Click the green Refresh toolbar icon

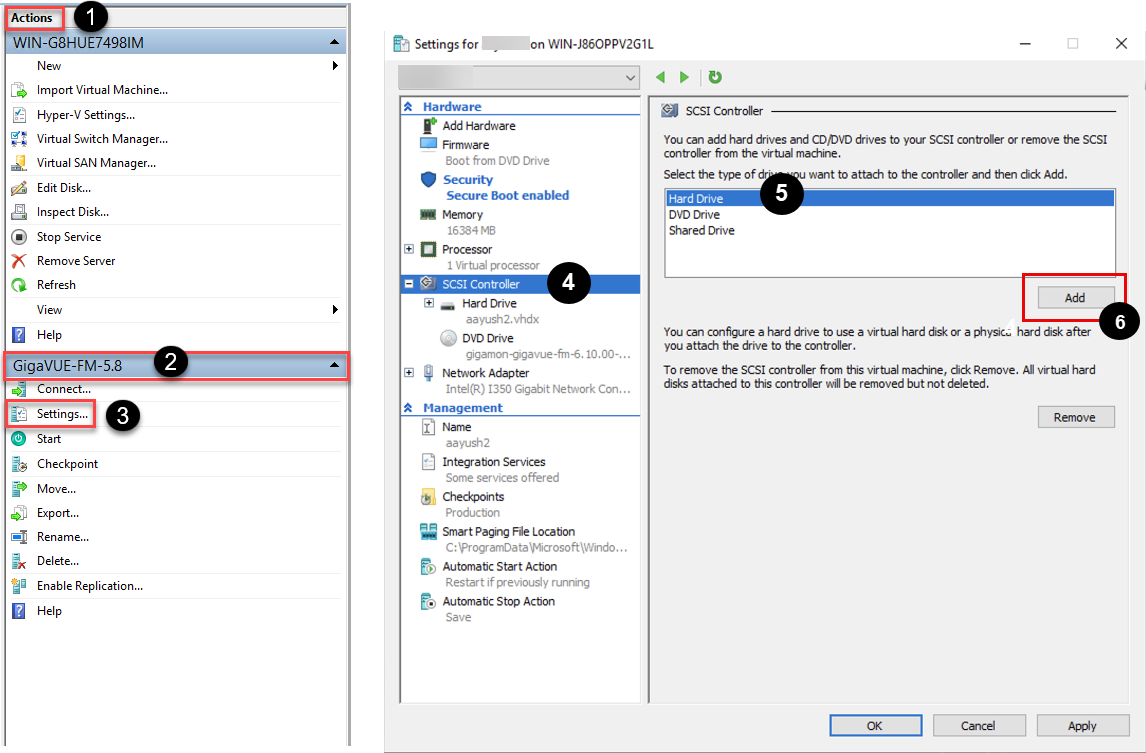[715, 77]
